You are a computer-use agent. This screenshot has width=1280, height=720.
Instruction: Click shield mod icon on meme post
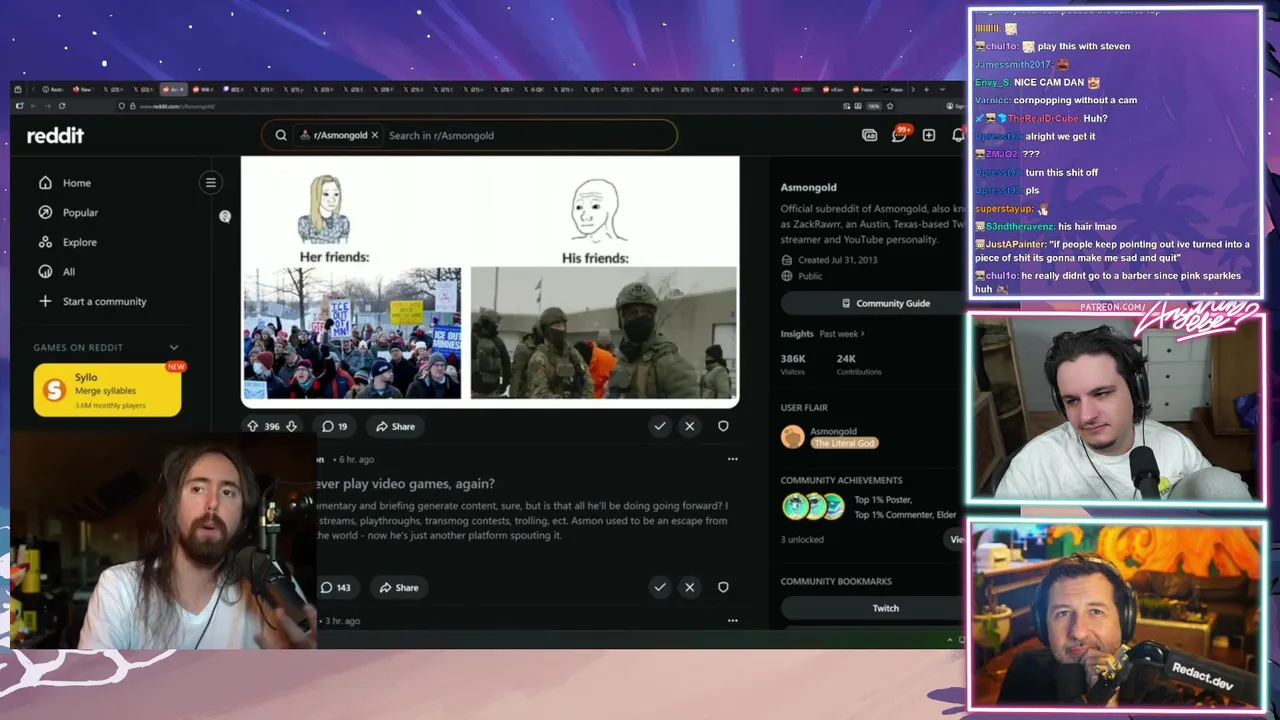click(x=723, y=426)
